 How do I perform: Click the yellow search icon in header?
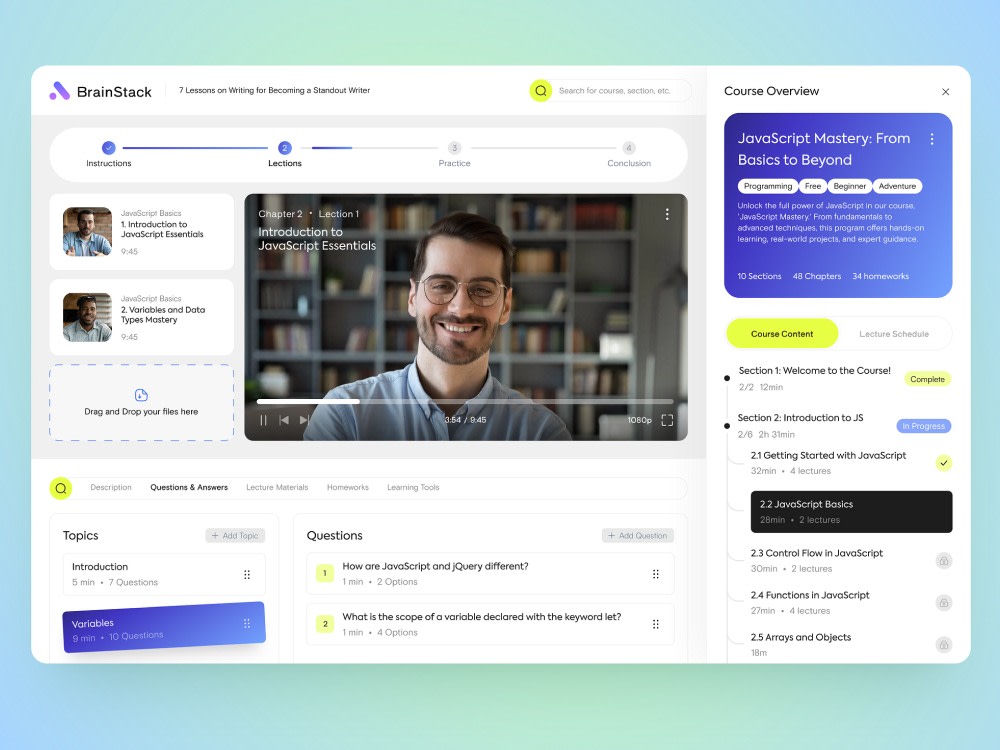pyautogui.click(x=540, y=91)
